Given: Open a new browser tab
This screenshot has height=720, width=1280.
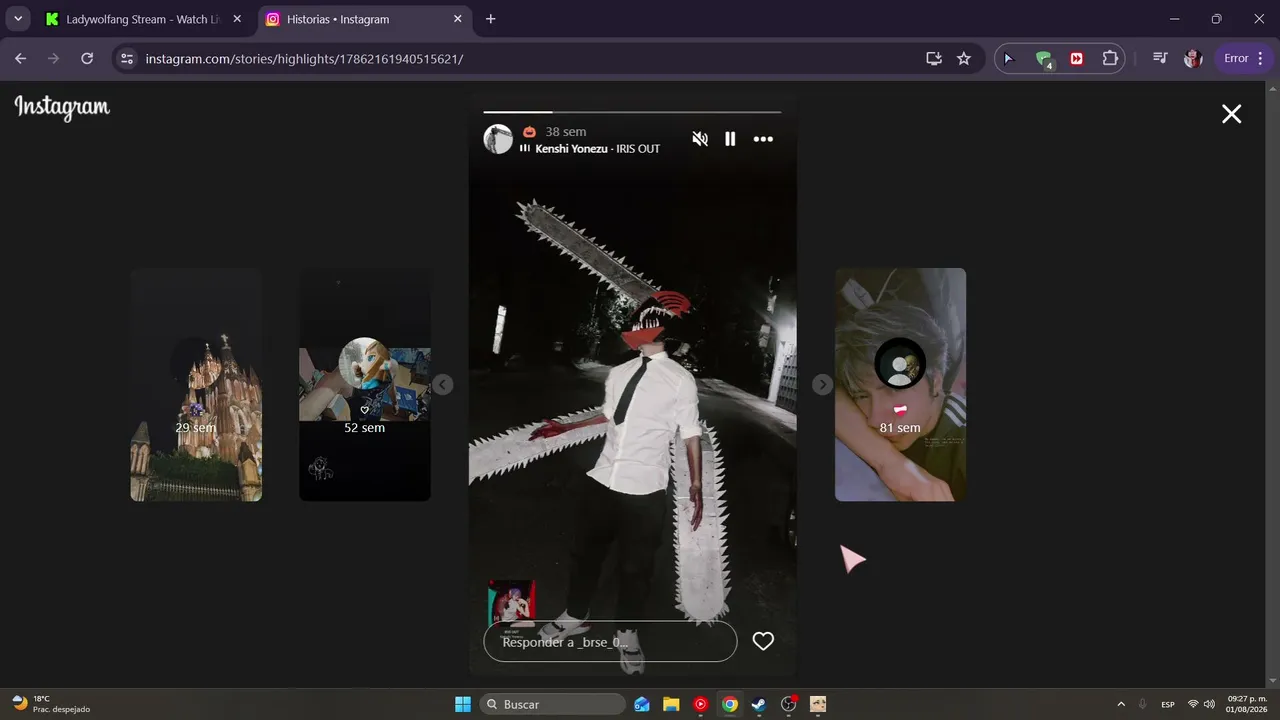Looking at the screenshot, I should click(x=490, y=19).
